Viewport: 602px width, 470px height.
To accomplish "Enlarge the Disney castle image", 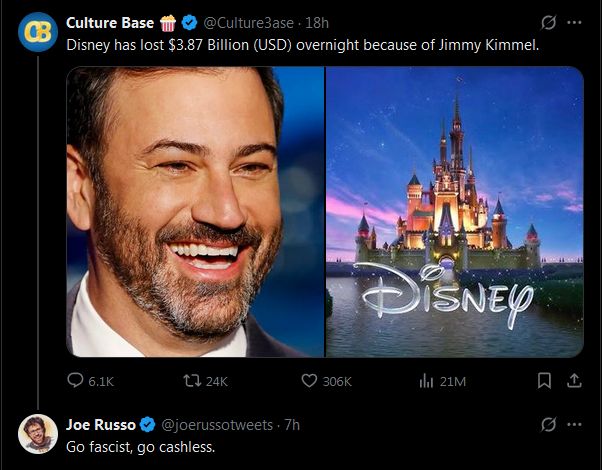I will click(454, 211).
